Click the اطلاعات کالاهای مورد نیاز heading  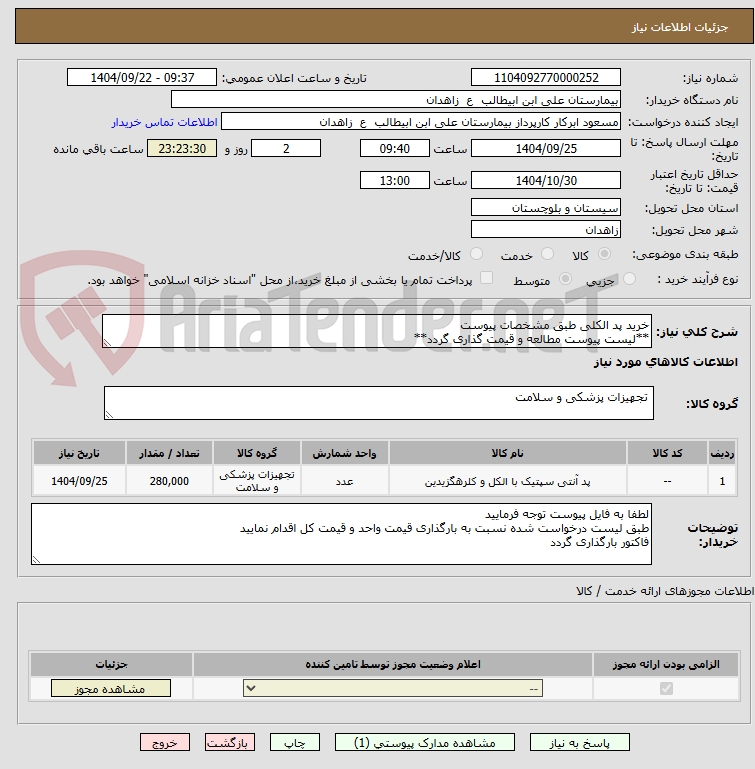(666, 362)
